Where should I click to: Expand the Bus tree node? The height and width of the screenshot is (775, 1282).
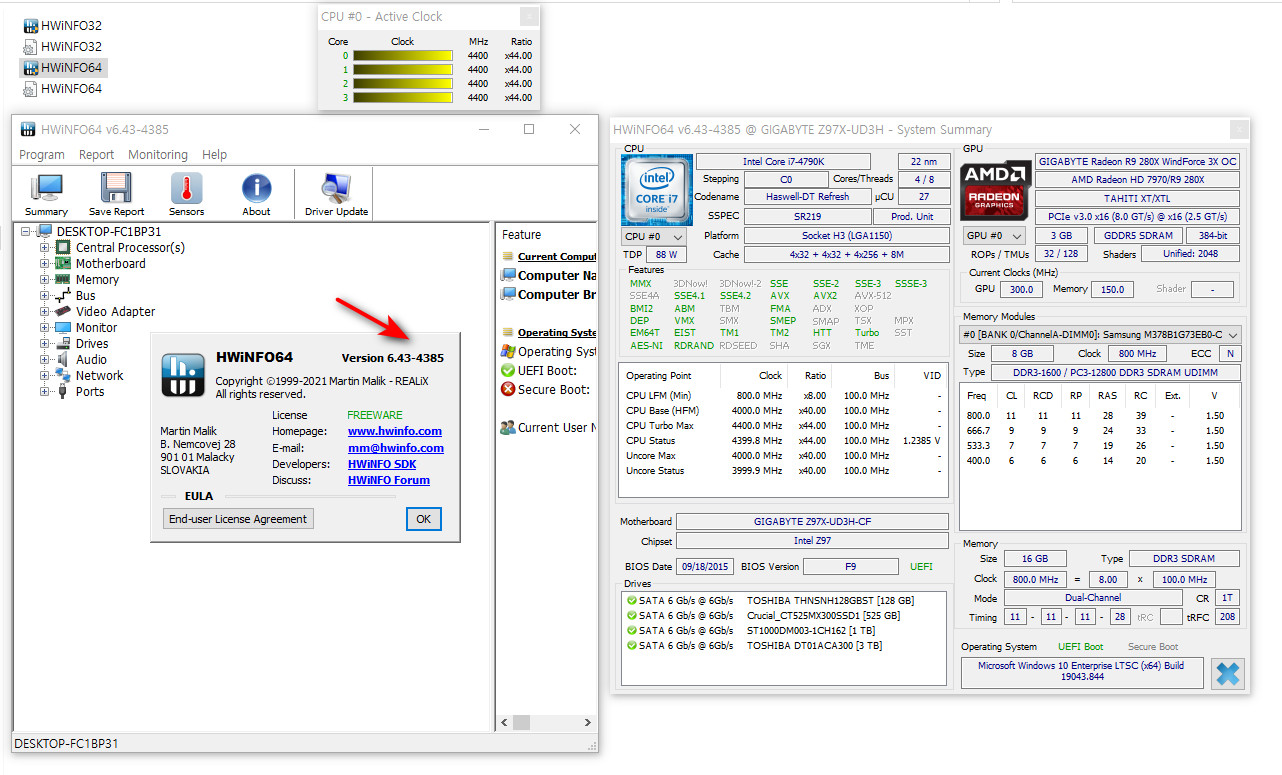(44, 295)
